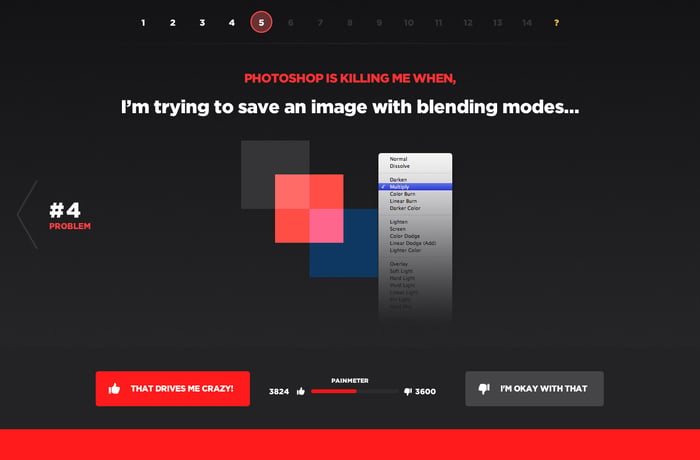Jump to dimmed page 9
This screenshot has height=460, width=700.
click(x=379, y=23)
